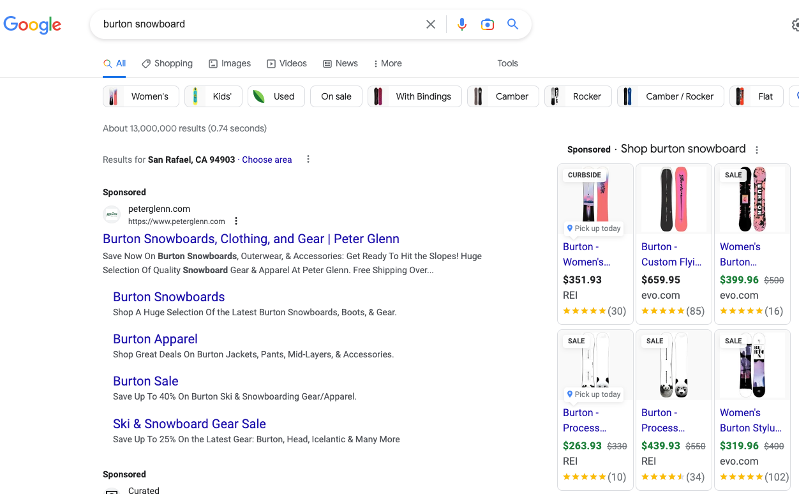This screenshot has width=800, height=495.
Task: Apply the Camber / Rocker filter chip
Action: pos(670,96)
